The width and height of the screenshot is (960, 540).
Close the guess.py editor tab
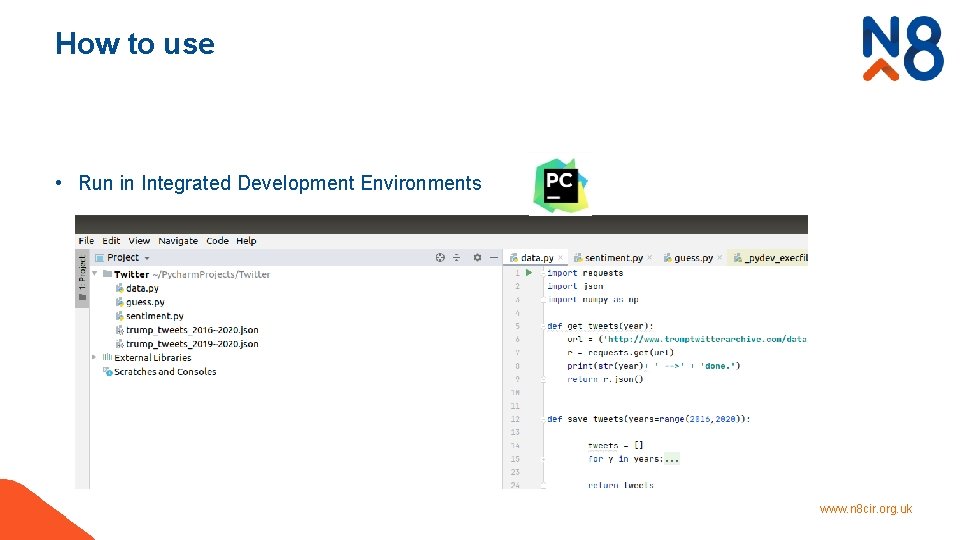pyautogui.click(x=719, y=258)
